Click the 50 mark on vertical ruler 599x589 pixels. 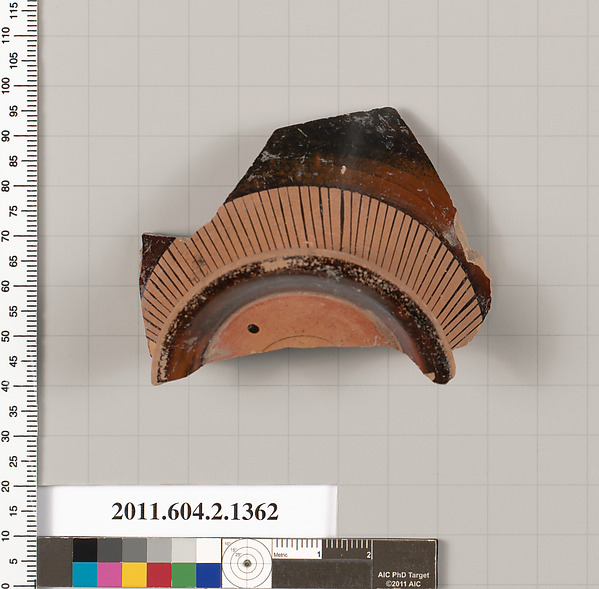(x=5, y=336)
